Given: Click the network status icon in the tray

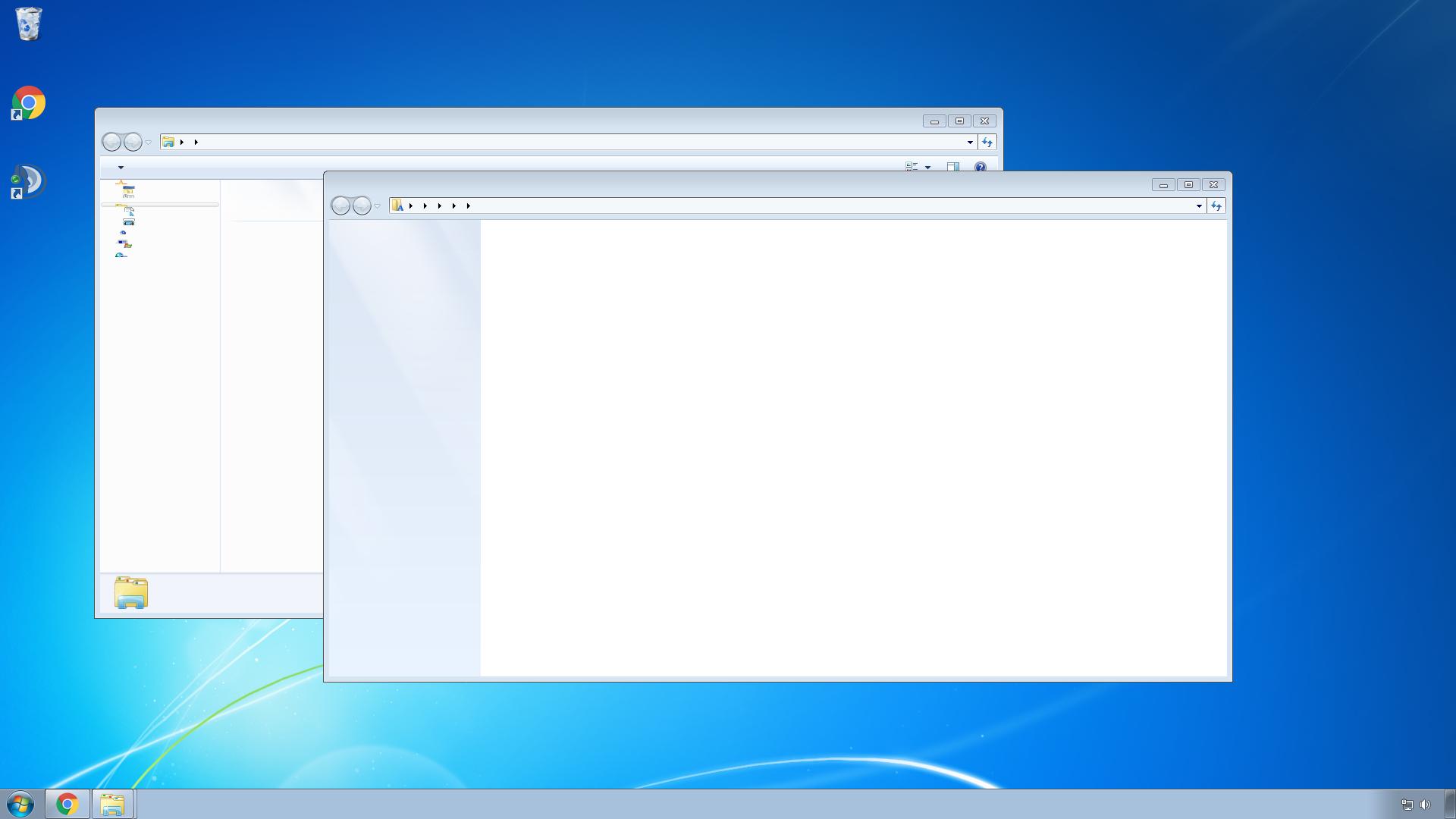Looking at the screenshot, I should tap(1407, 805).
